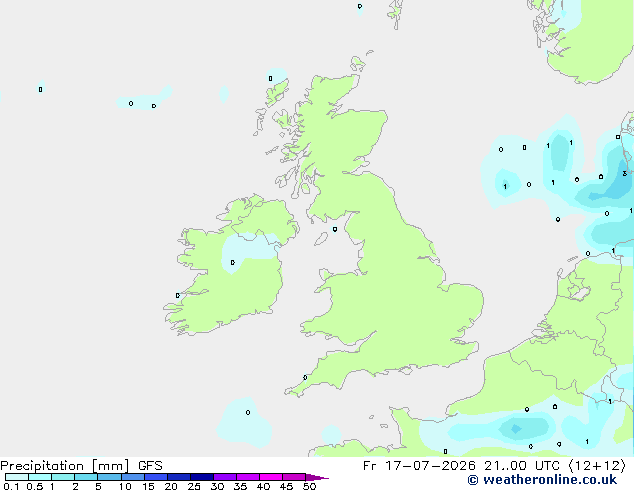Viewport: 634px width, 490px height.
Task: Click the '0.1' legend scale label
Action: tap(11, 486)
